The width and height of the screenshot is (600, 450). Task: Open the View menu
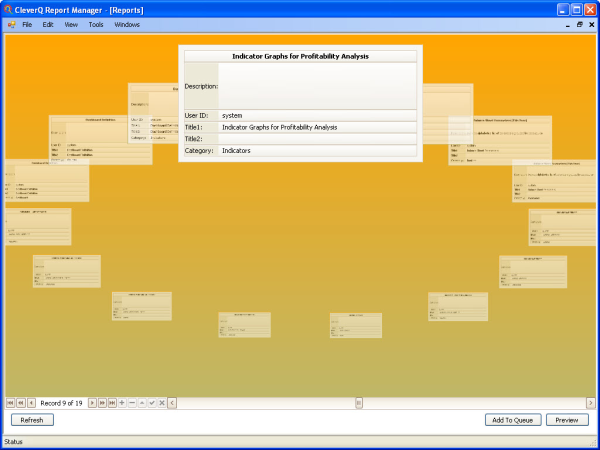pyautogui.click(x=71, y=23)
